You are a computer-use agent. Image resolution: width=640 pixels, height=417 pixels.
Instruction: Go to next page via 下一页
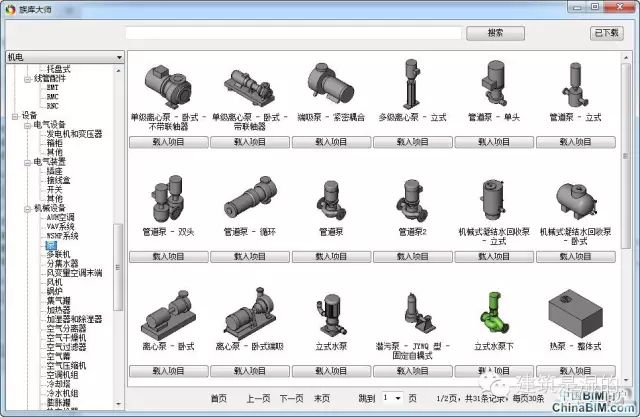(291, 398)
